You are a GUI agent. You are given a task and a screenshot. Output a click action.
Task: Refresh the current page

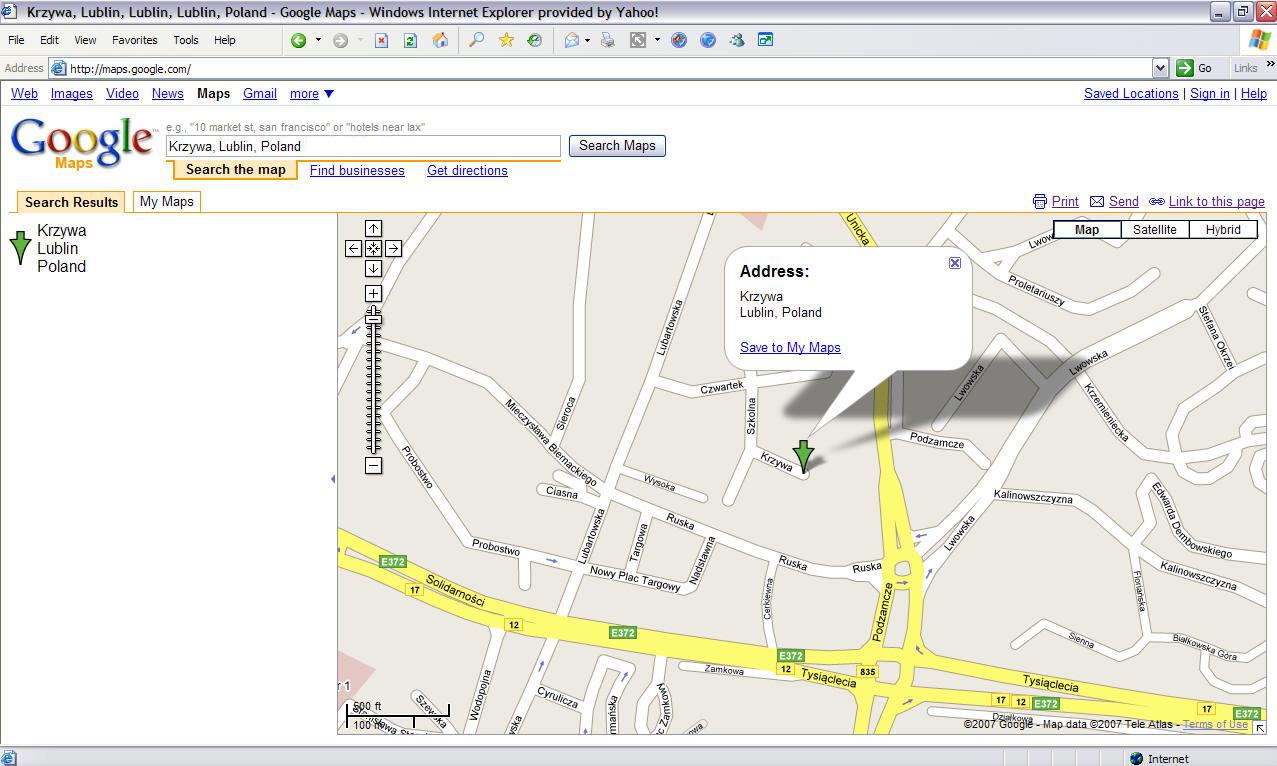click(410, 40)
